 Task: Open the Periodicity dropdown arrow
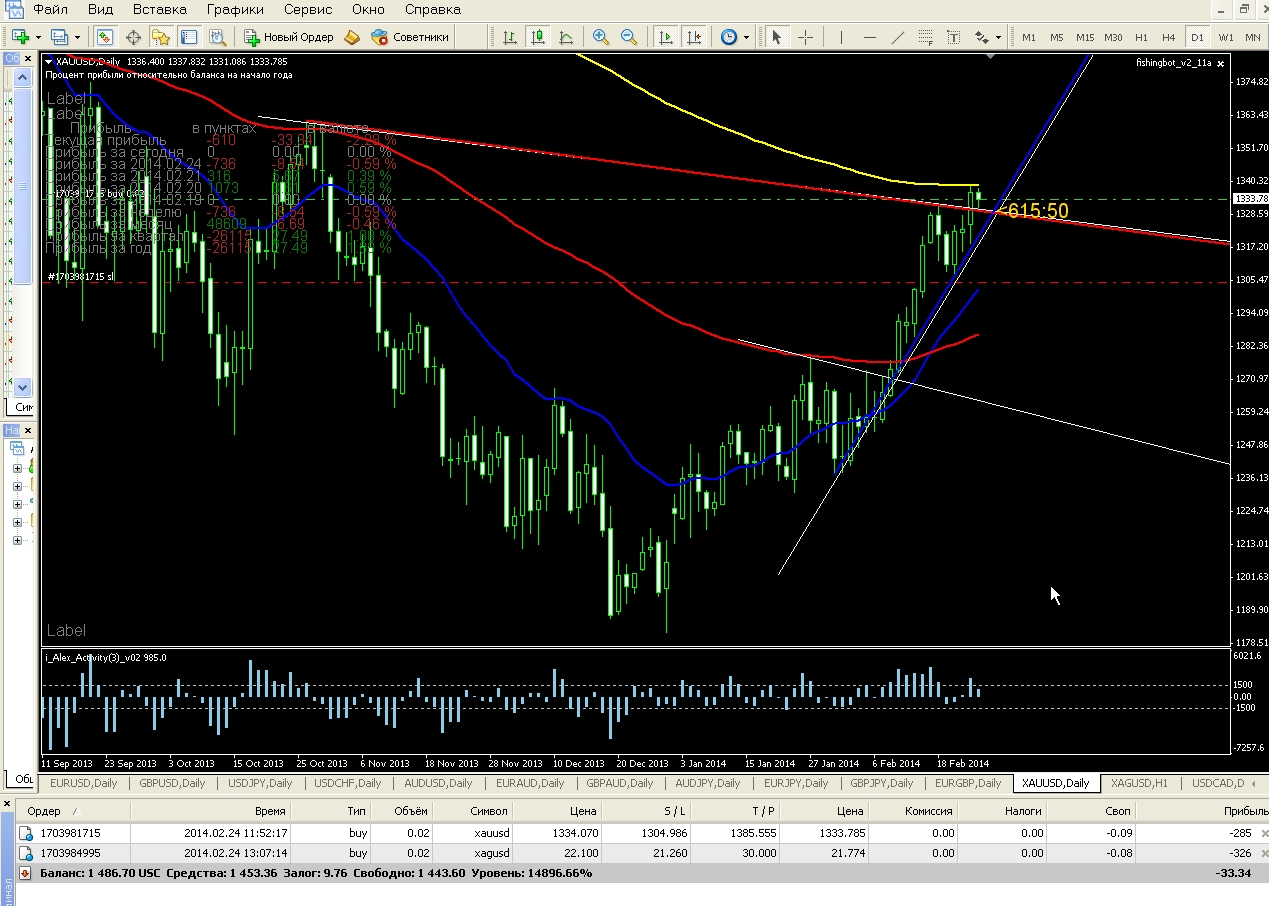(x=748, y=38)
